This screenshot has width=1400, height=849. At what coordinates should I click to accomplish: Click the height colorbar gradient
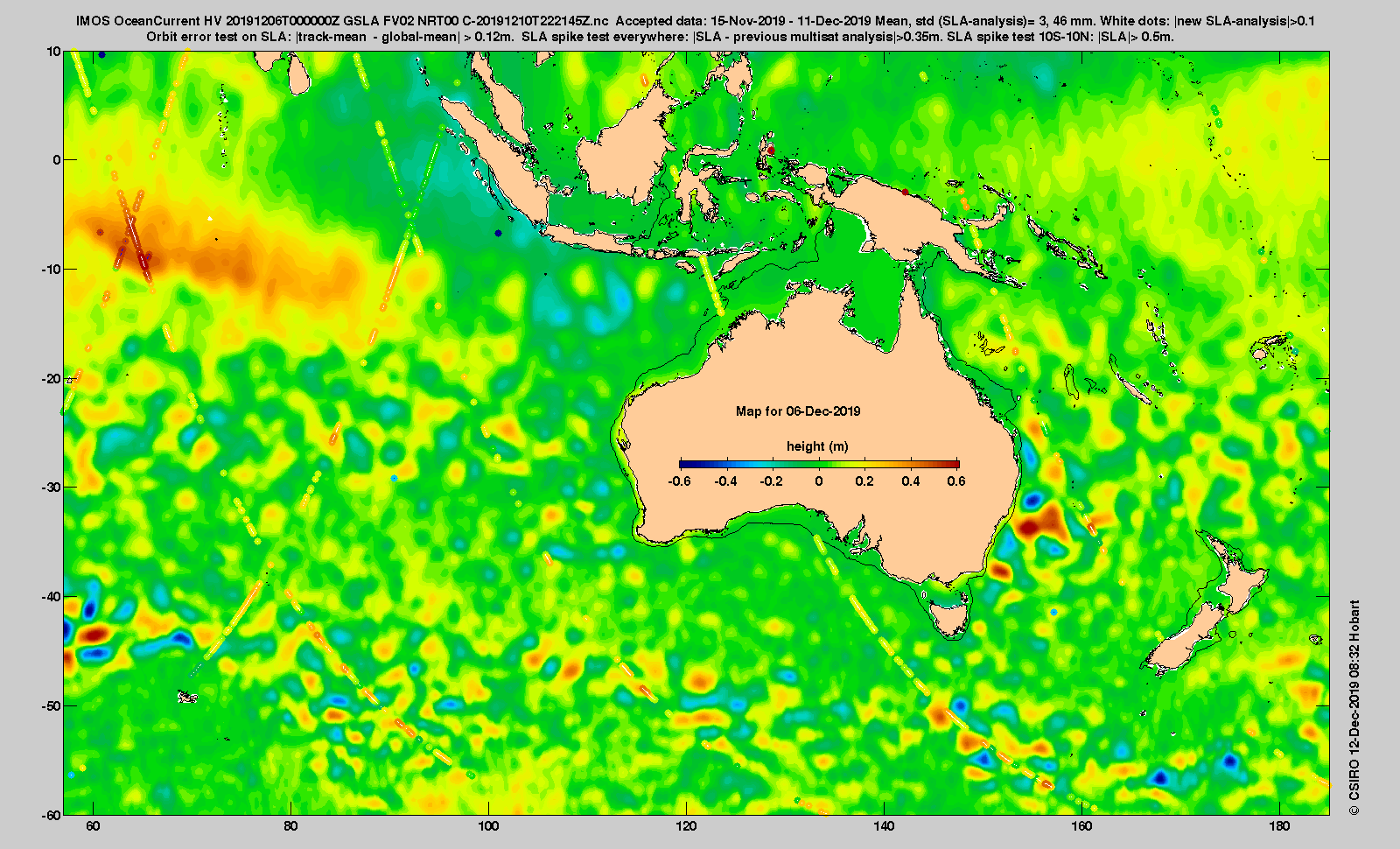[819, 464]
